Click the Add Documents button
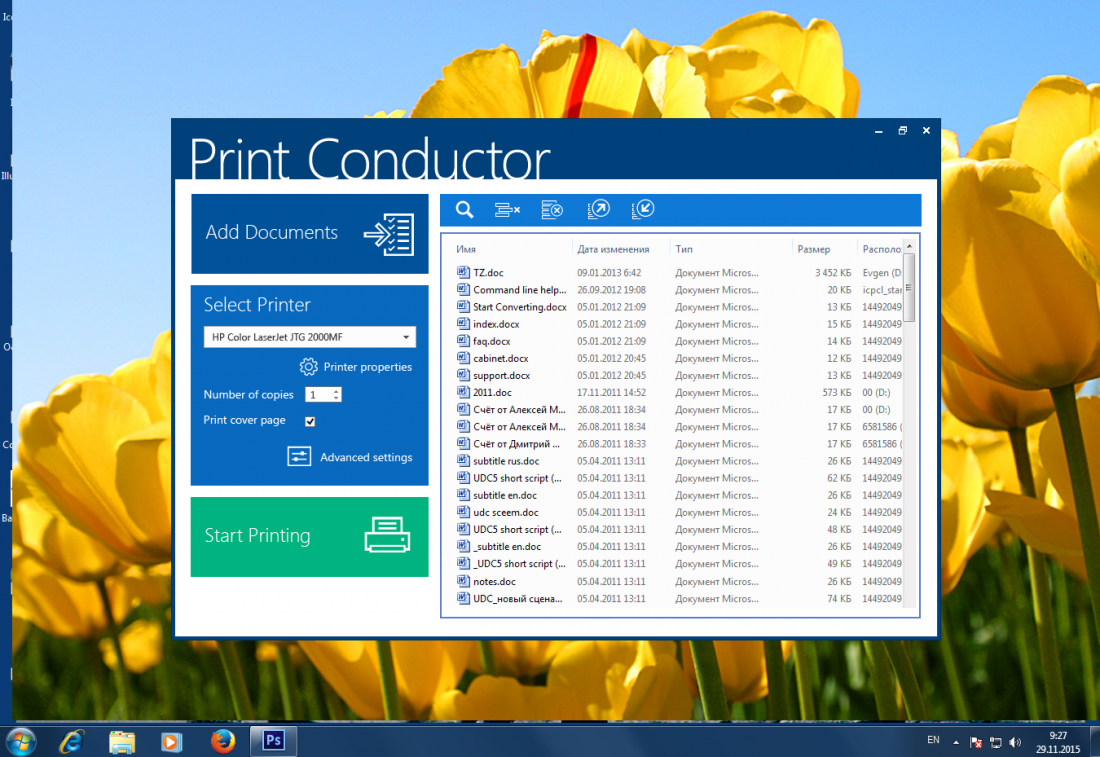The image size is (1100, 757). coord(309,234)
